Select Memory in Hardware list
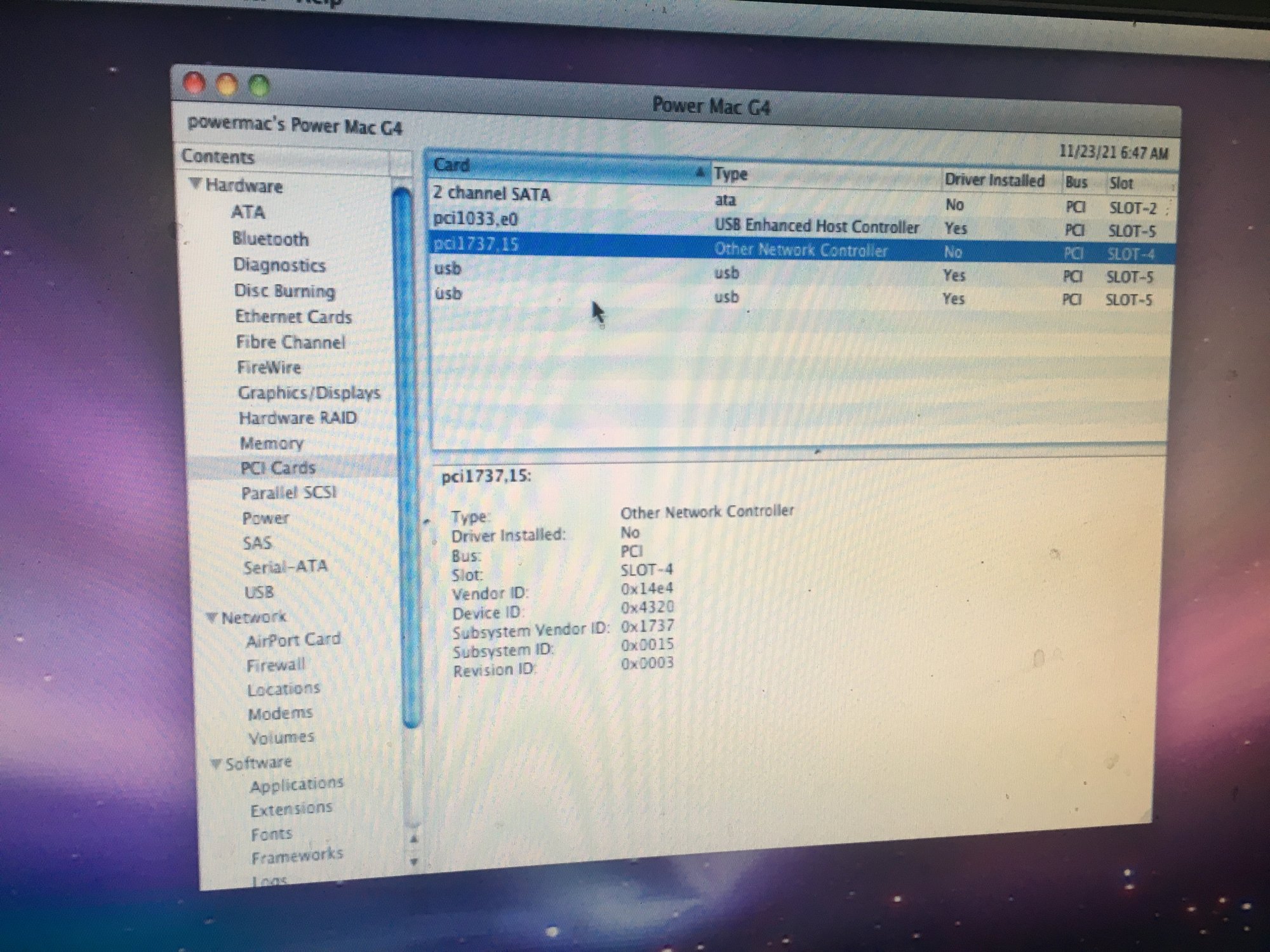The width and height of the screenshot is (1270, 952). 271,443
